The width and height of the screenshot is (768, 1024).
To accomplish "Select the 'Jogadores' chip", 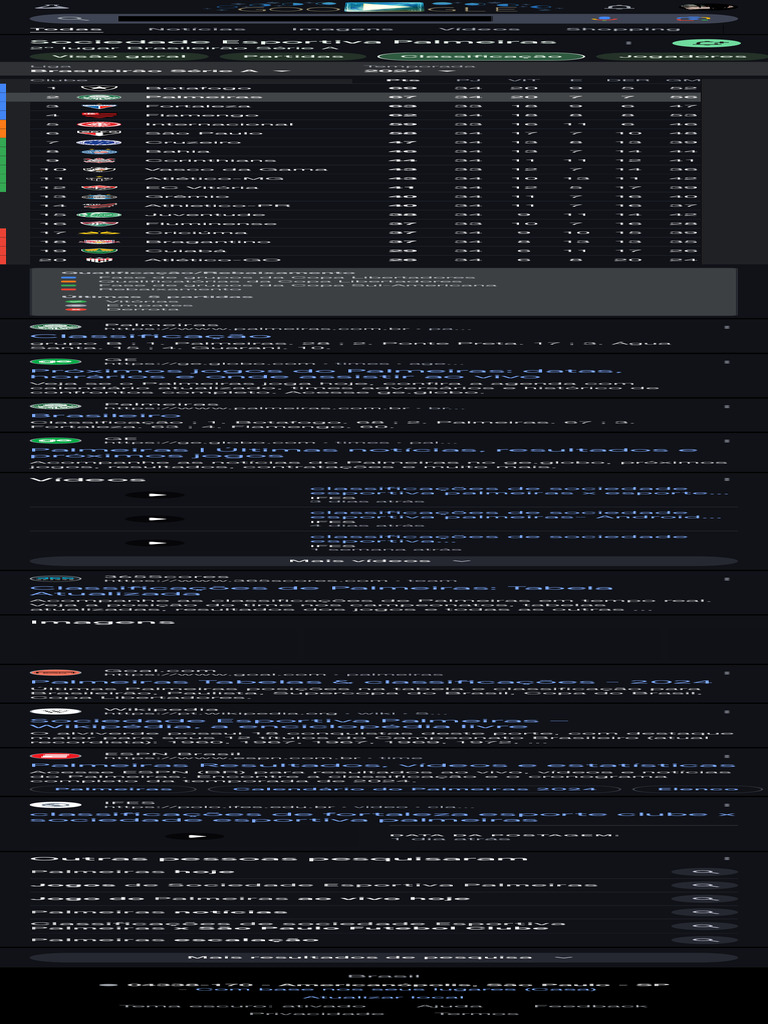I will pyautogui.click(x=682, y=56).
